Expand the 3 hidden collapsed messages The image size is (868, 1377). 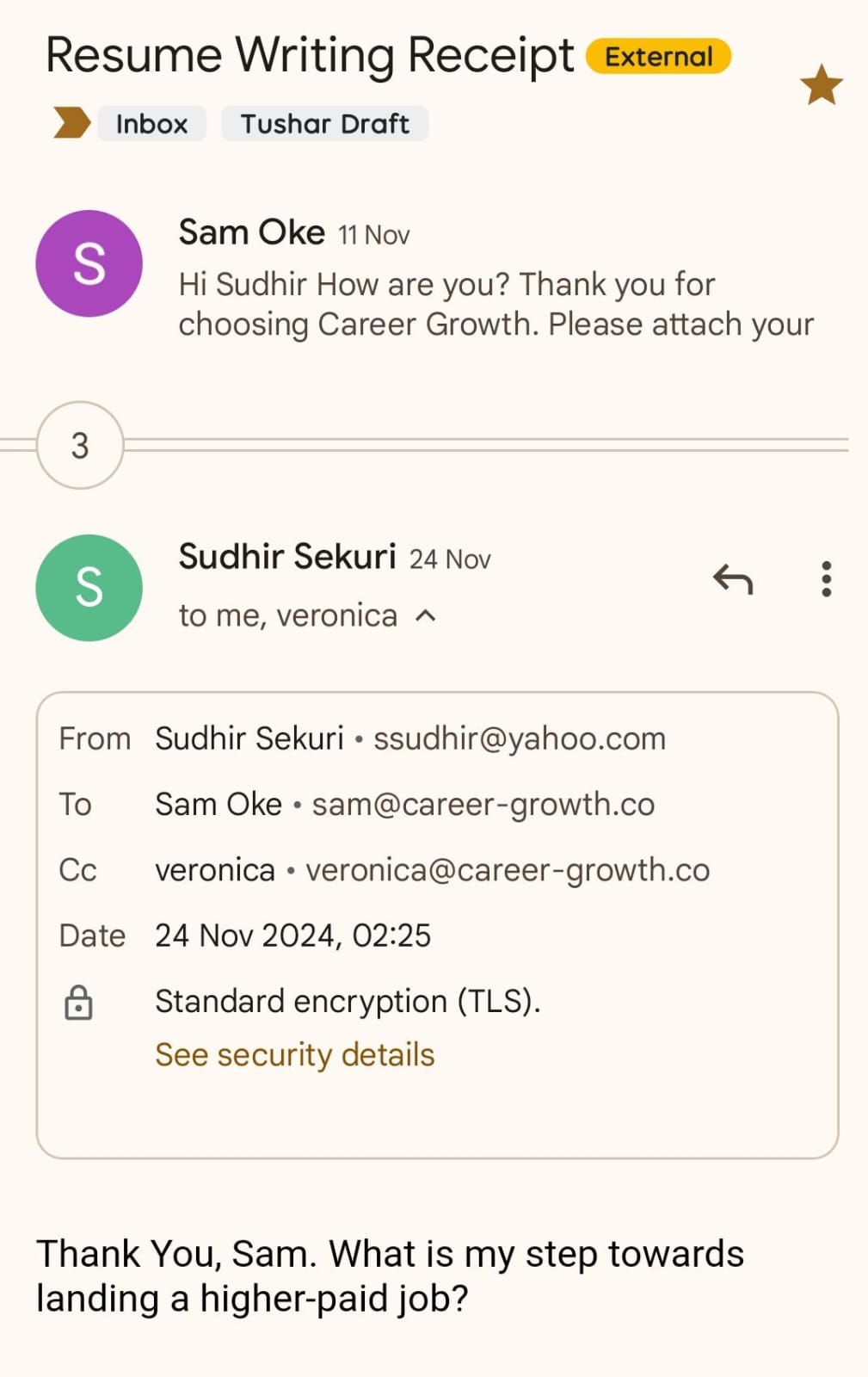pos(80,446)
